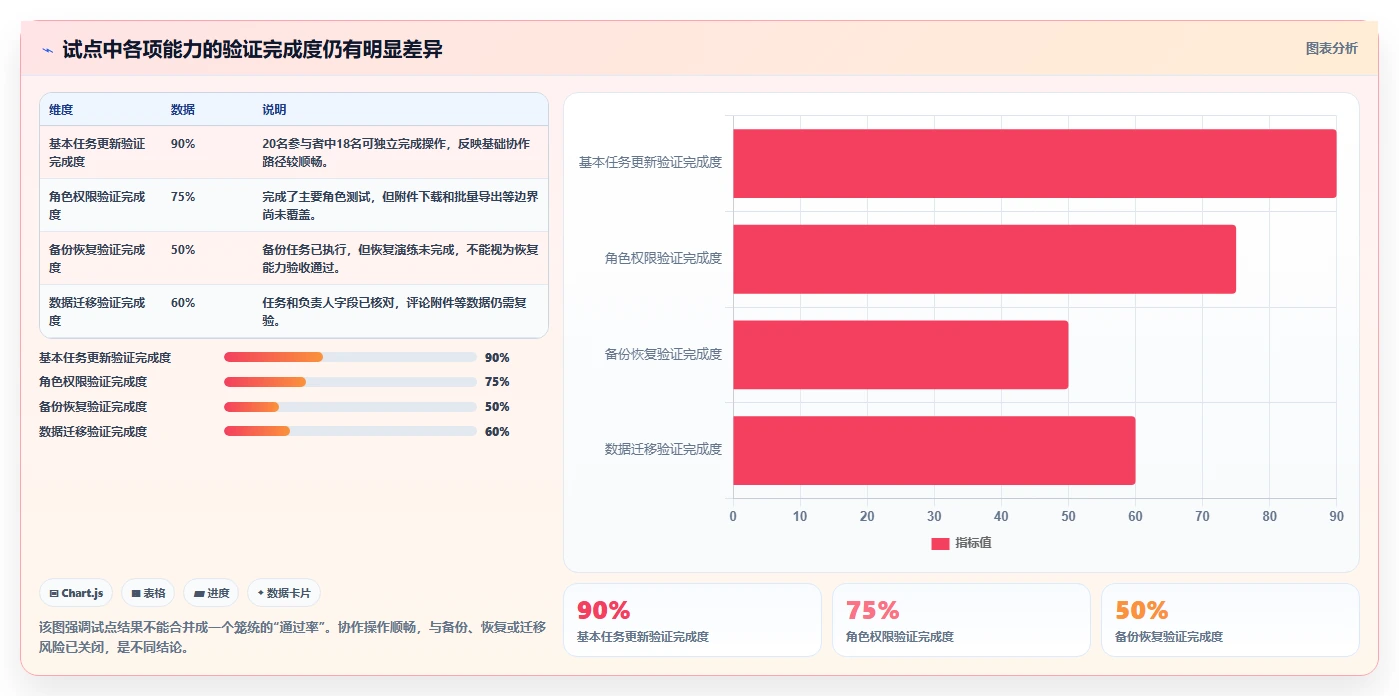Viewport: 1399px width, 696px height.
Task: Click the y-axis label 数据迁移验证完成度
Action: (663, 449)
